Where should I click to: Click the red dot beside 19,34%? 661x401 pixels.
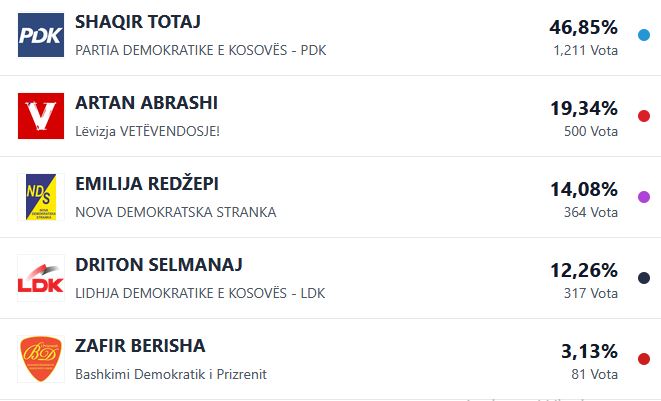point(643,115)
